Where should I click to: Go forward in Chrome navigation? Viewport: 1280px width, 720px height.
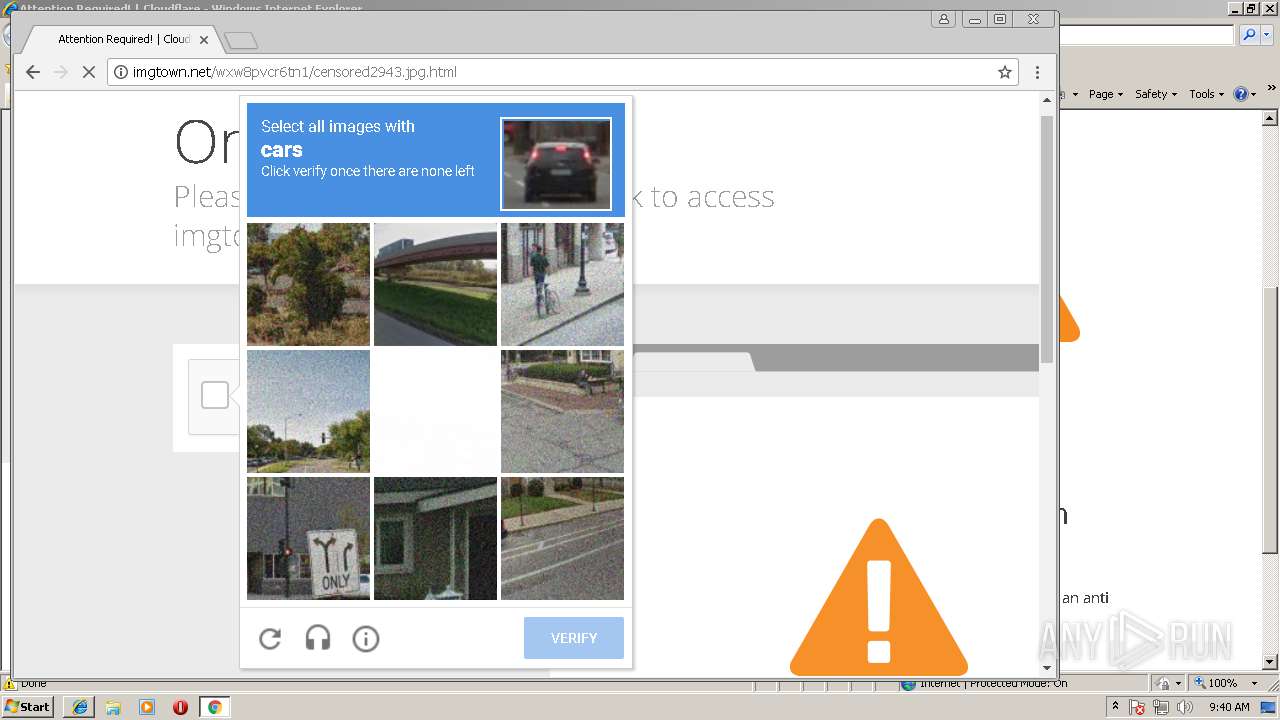[61, 72]
